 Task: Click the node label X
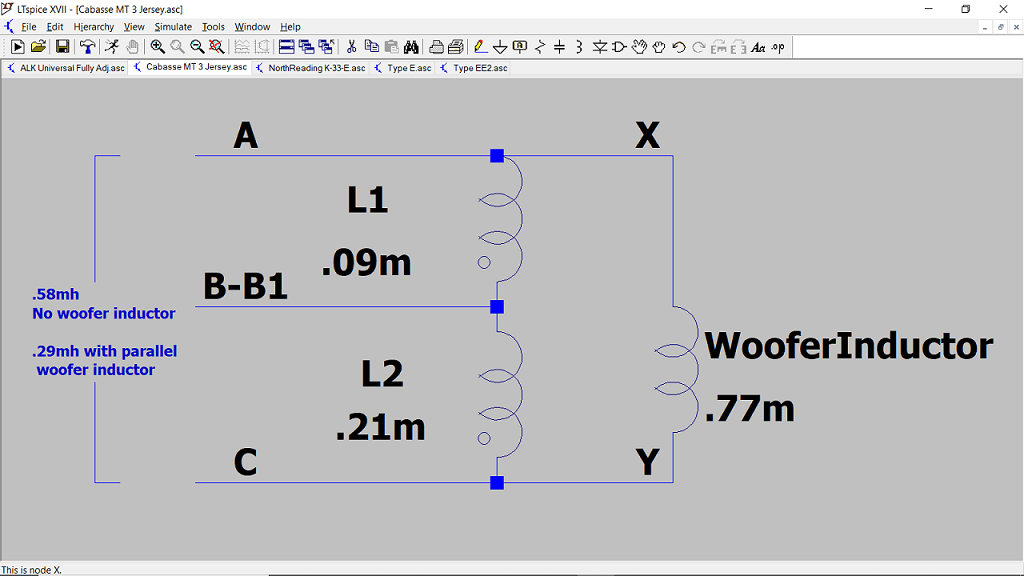(647, 136)
